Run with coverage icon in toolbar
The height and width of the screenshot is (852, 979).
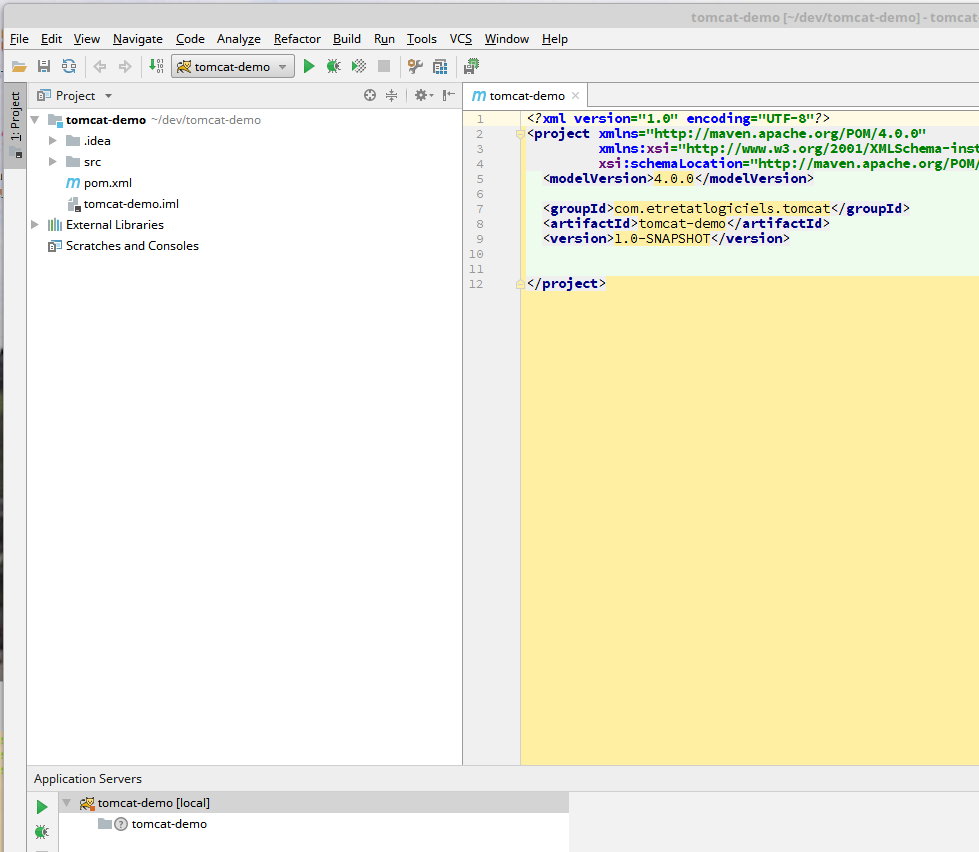click(358, 66)
